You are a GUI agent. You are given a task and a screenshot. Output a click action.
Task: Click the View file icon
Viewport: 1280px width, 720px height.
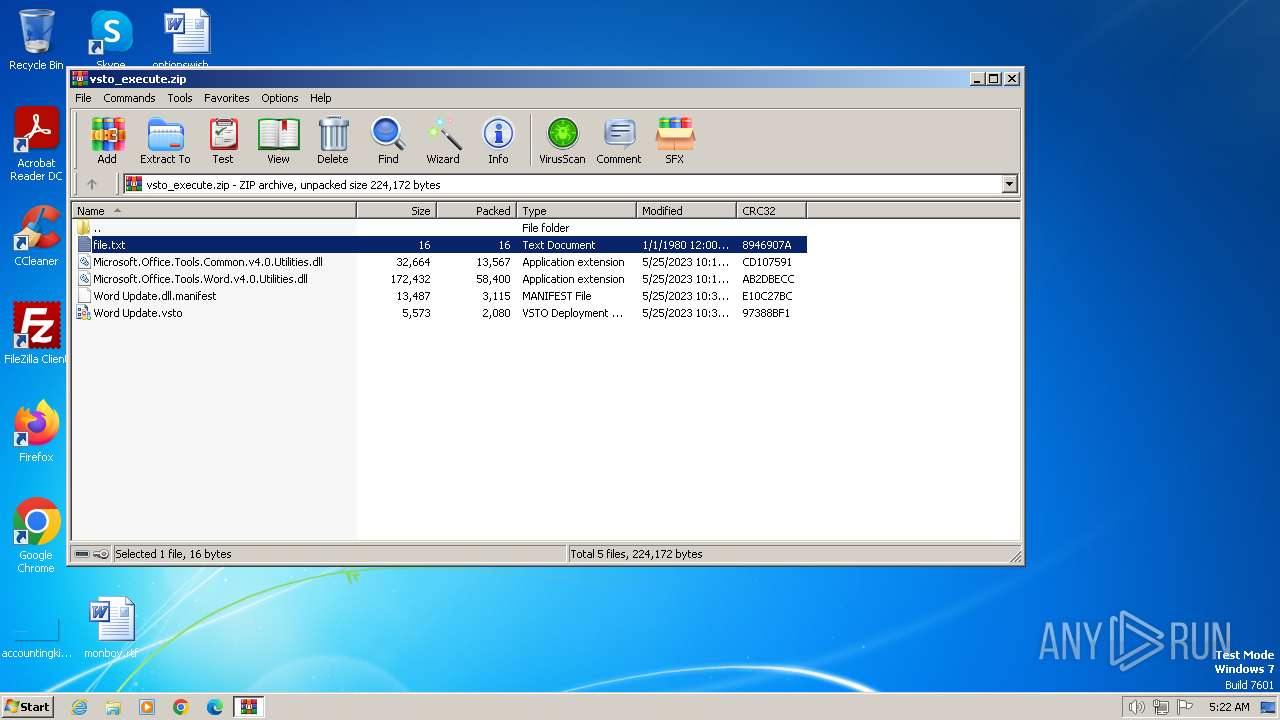click(x=278, y=140)
